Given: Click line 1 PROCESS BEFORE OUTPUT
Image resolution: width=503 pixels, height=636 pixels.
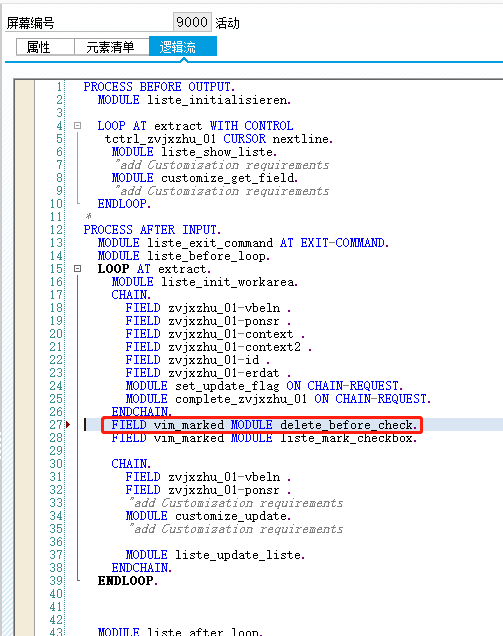Looking at the screenshot, I should (159, 87).
